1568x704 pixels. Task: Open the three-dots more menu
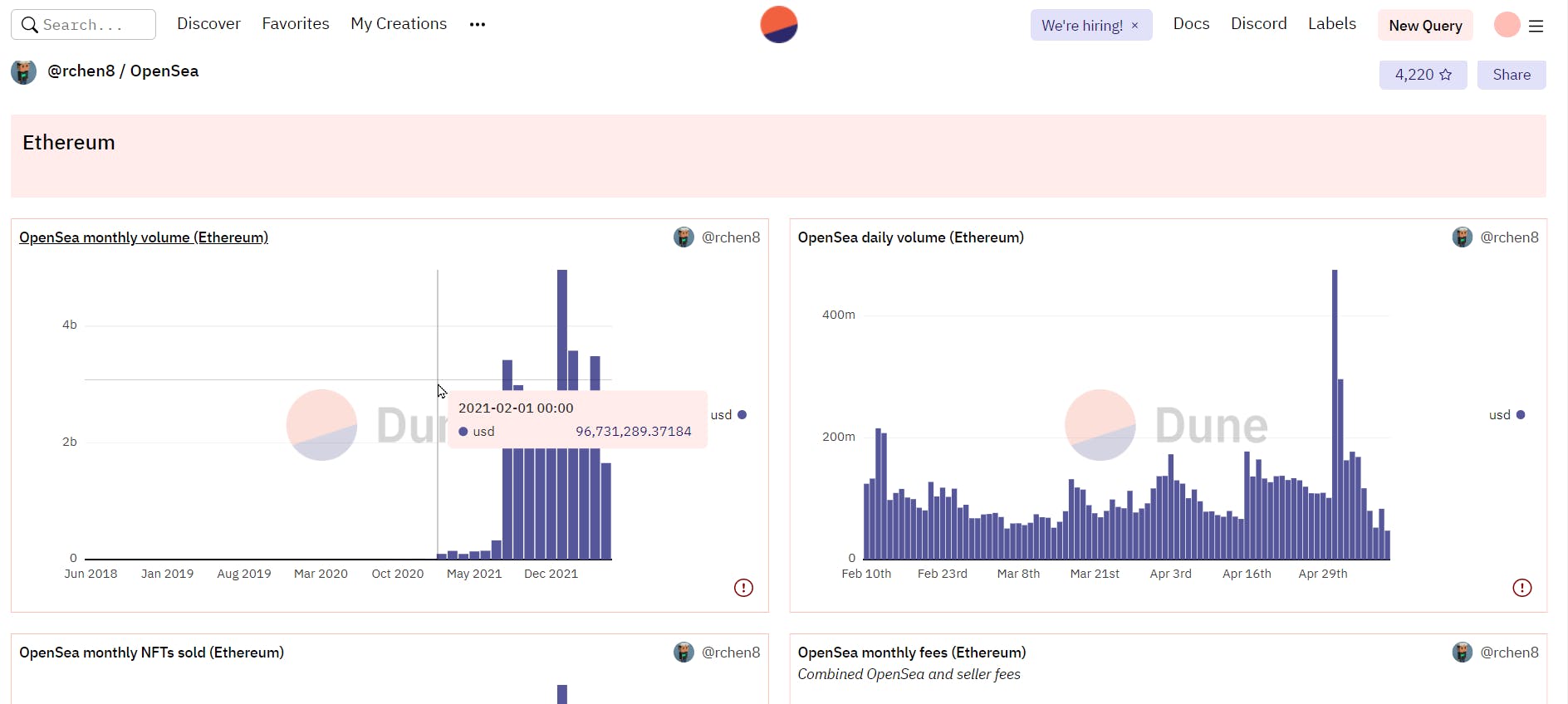pos(478,25)
